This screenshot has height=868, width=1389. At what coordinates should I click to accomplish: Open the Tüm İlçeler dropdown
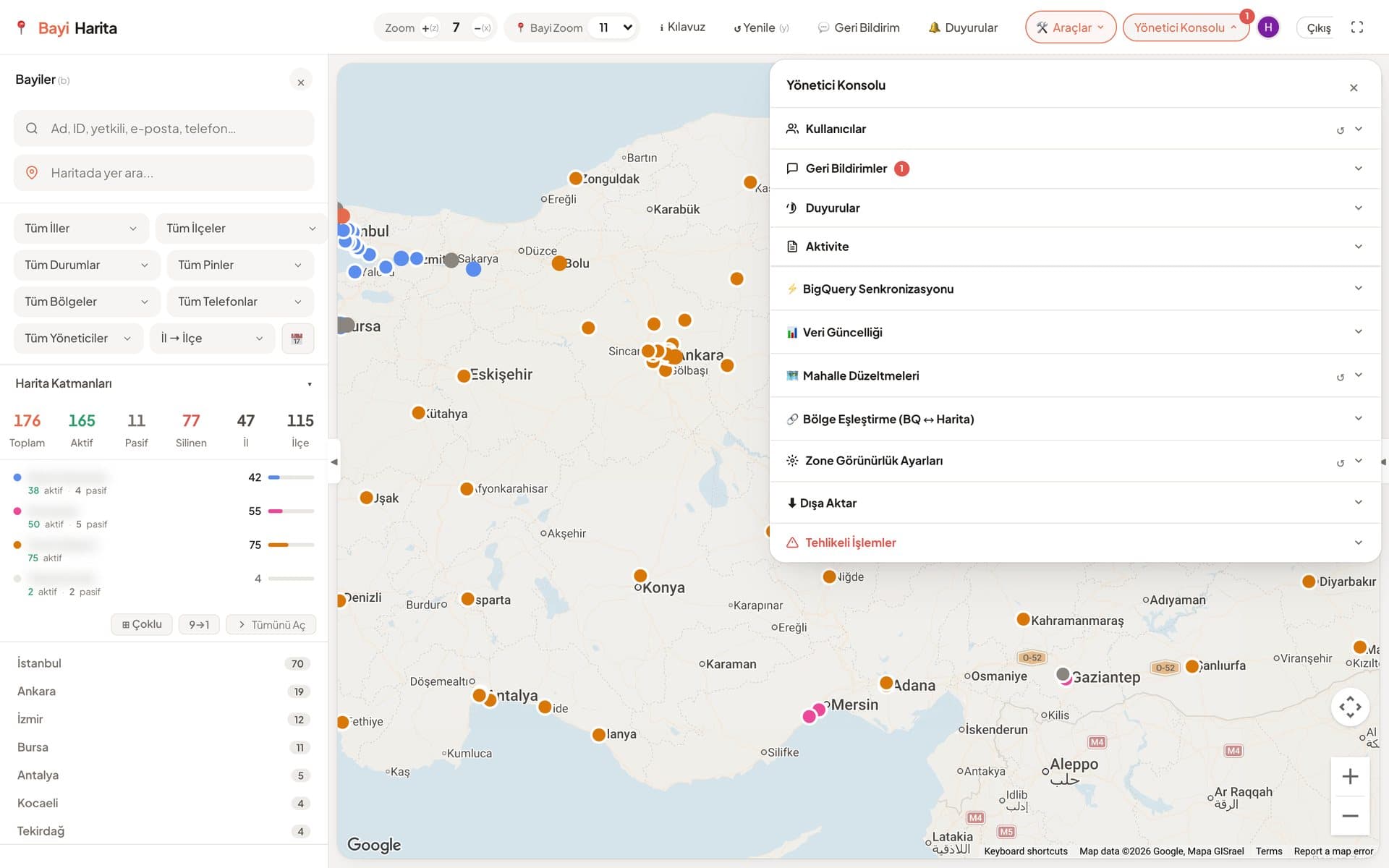241,229
